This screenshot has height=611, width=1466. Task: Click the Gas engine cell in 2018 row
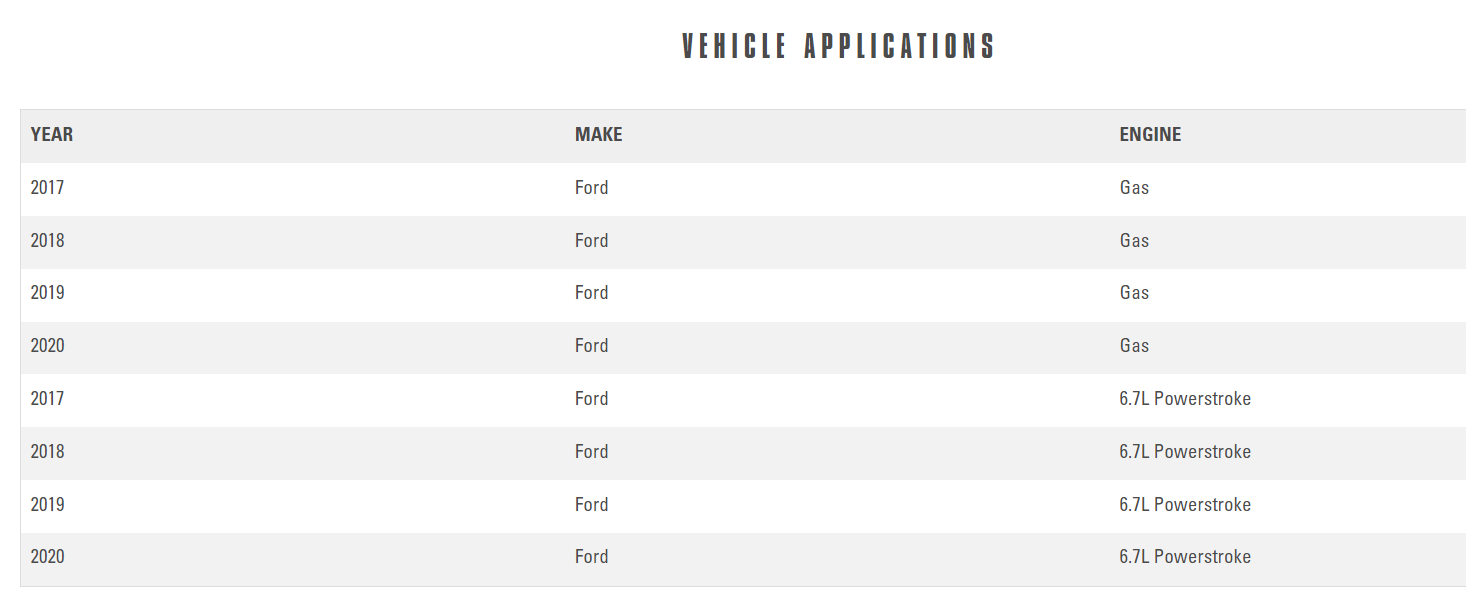[x=1134, y=241]
